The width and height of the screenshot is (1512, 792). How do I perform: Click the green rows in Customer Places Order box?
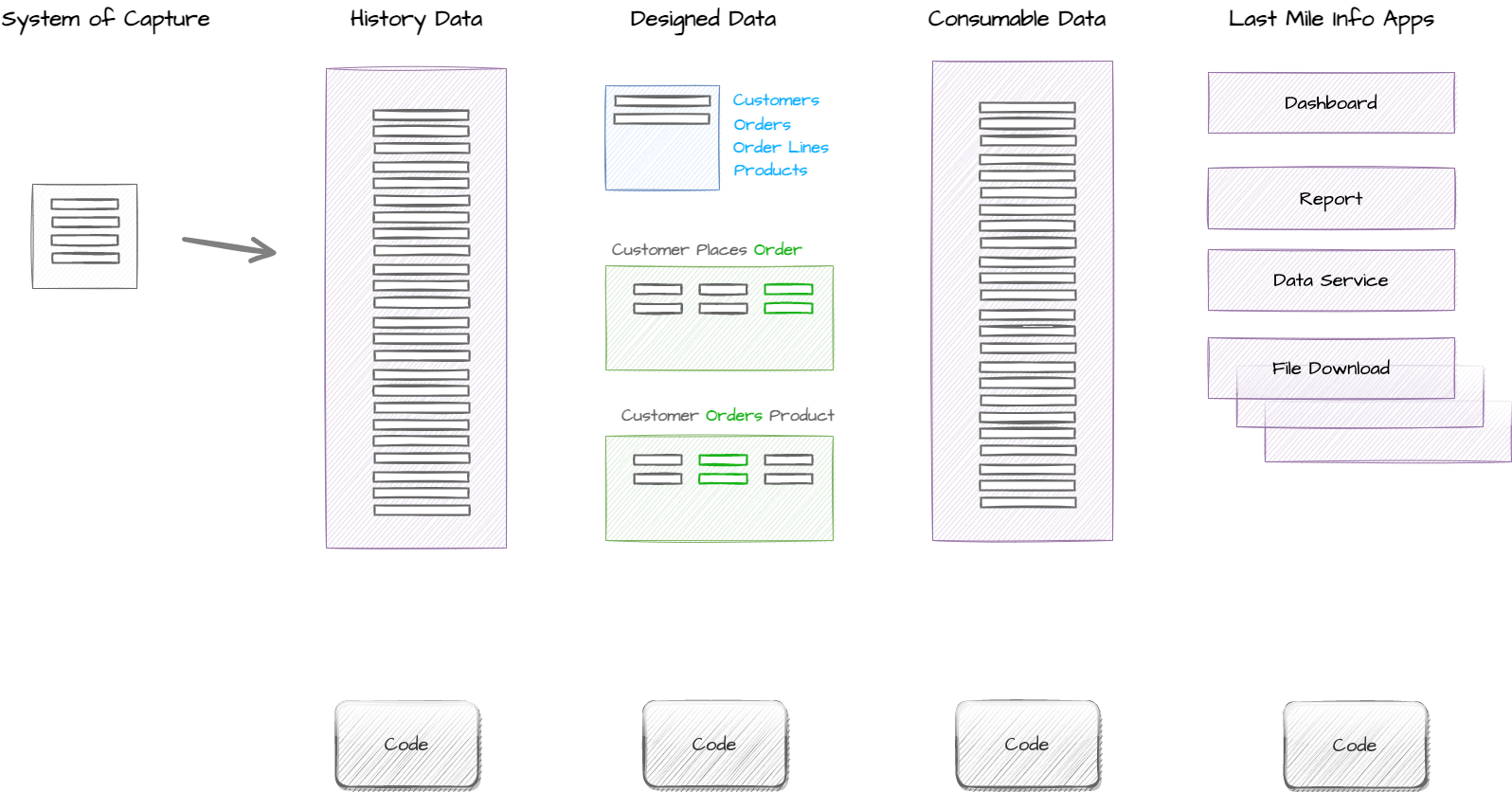(x=788, y=298)
